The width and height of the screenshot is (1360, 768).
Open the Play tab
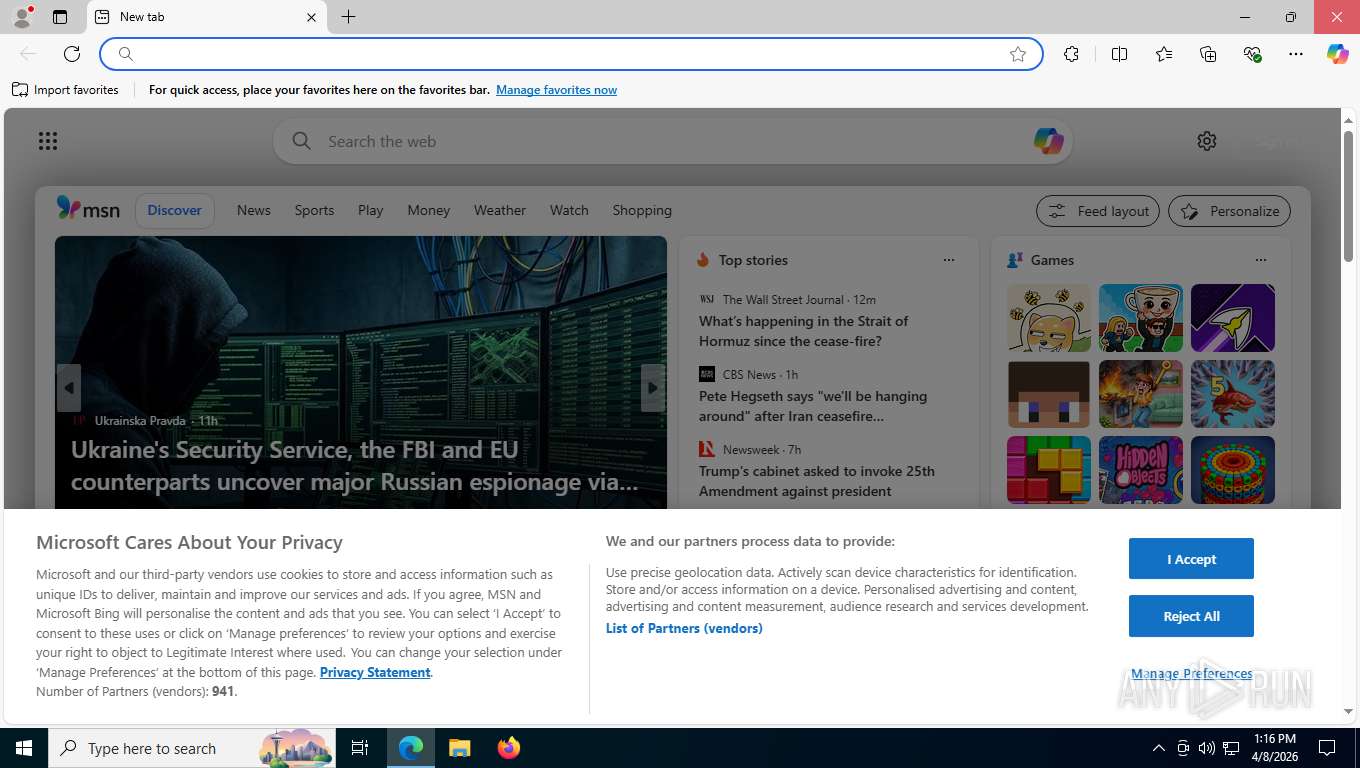[x=370, y=210]
